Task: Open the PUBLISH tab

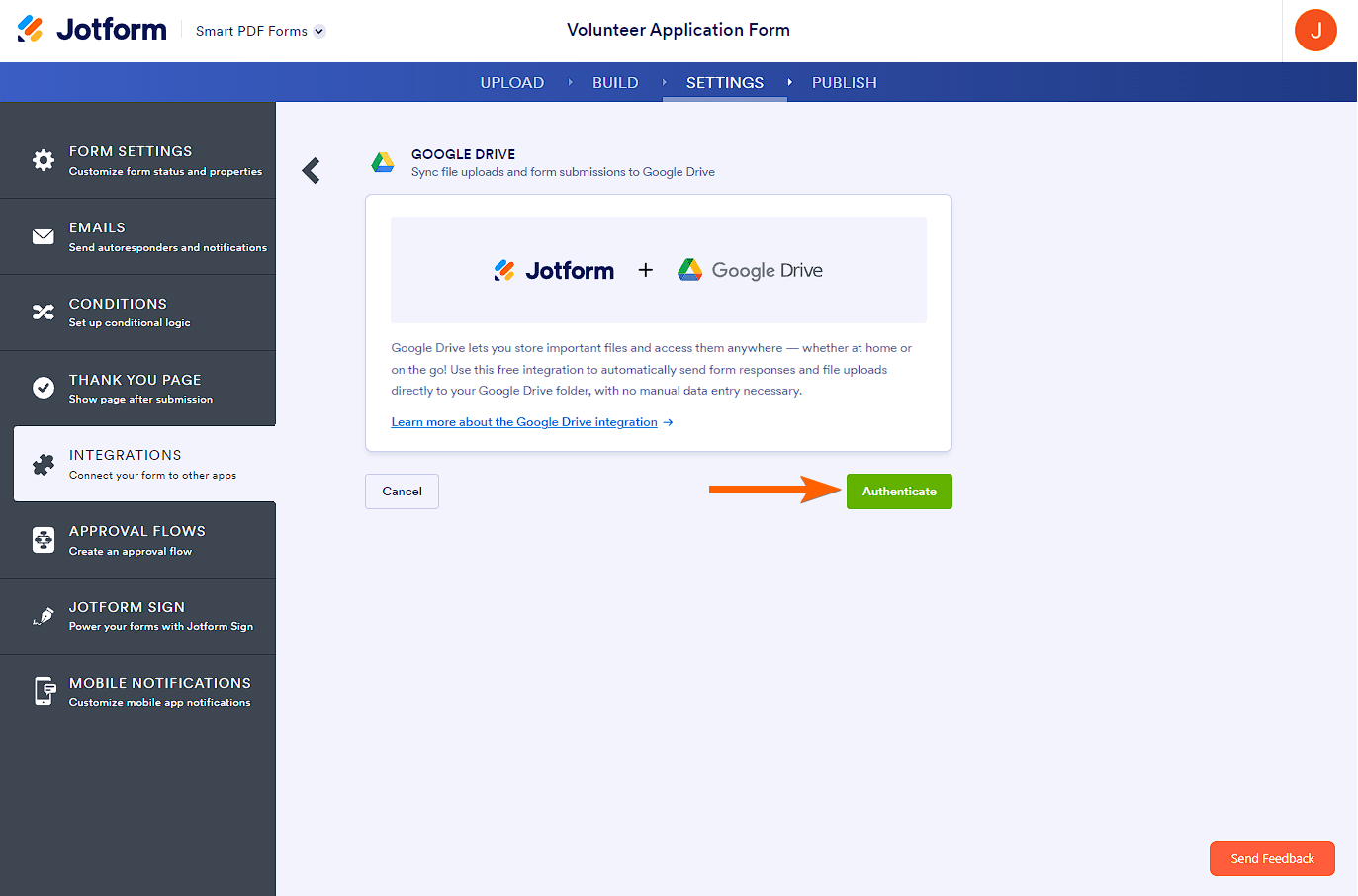Action: pyautogui.click(x=845, y=83)
